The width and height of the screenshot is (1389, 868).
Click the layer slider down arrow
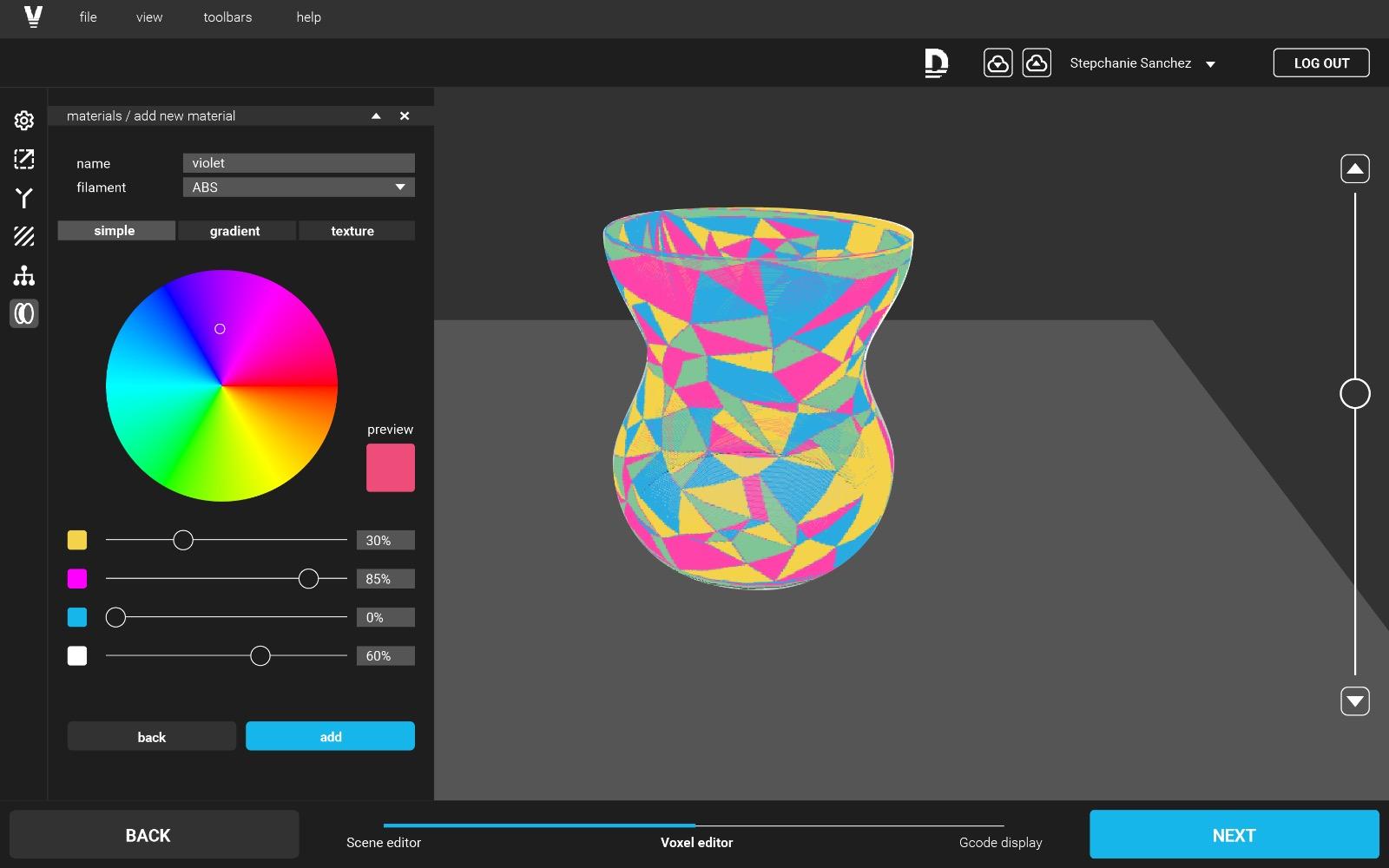pos(1354,700)
